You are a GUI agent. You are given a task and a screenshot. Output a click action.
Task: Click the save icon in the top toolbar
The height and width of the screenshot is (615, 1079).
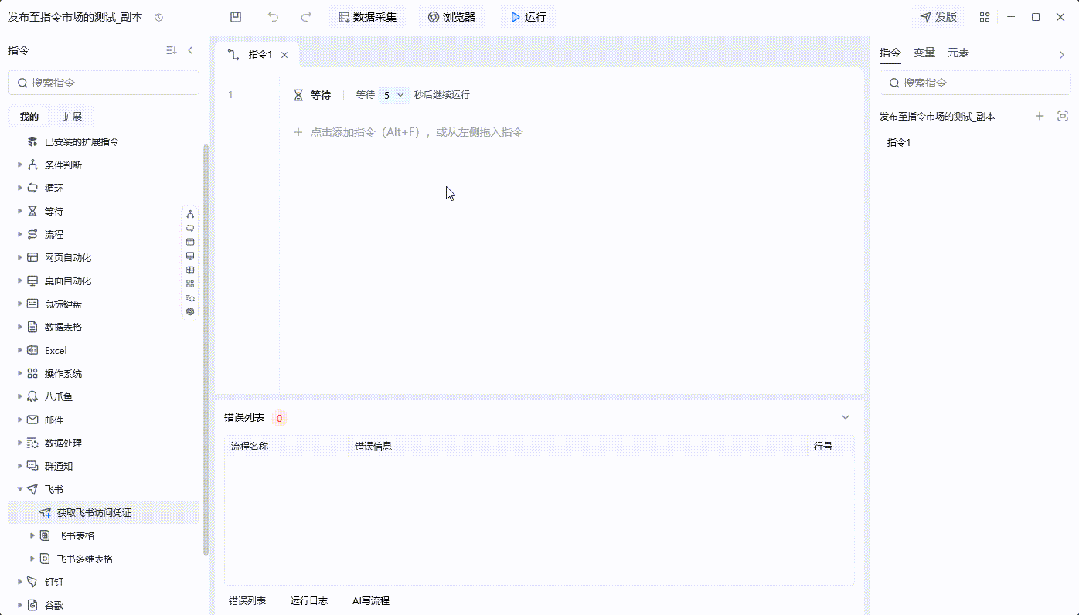click(x=234, y=16)
